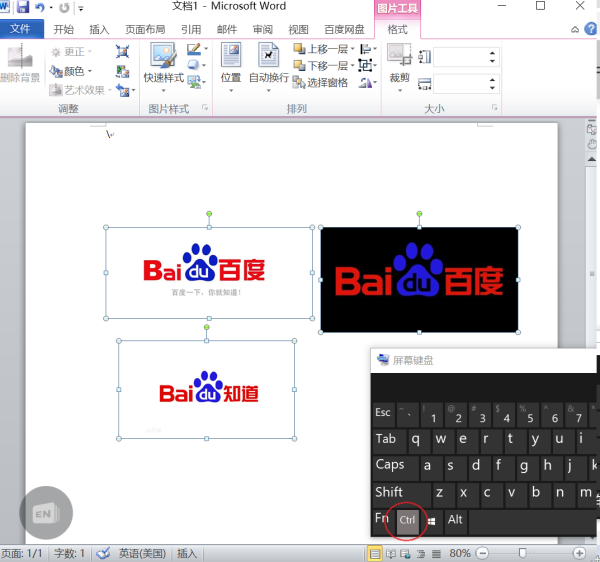Switch to Outline view icon

[x=421, y=553]
